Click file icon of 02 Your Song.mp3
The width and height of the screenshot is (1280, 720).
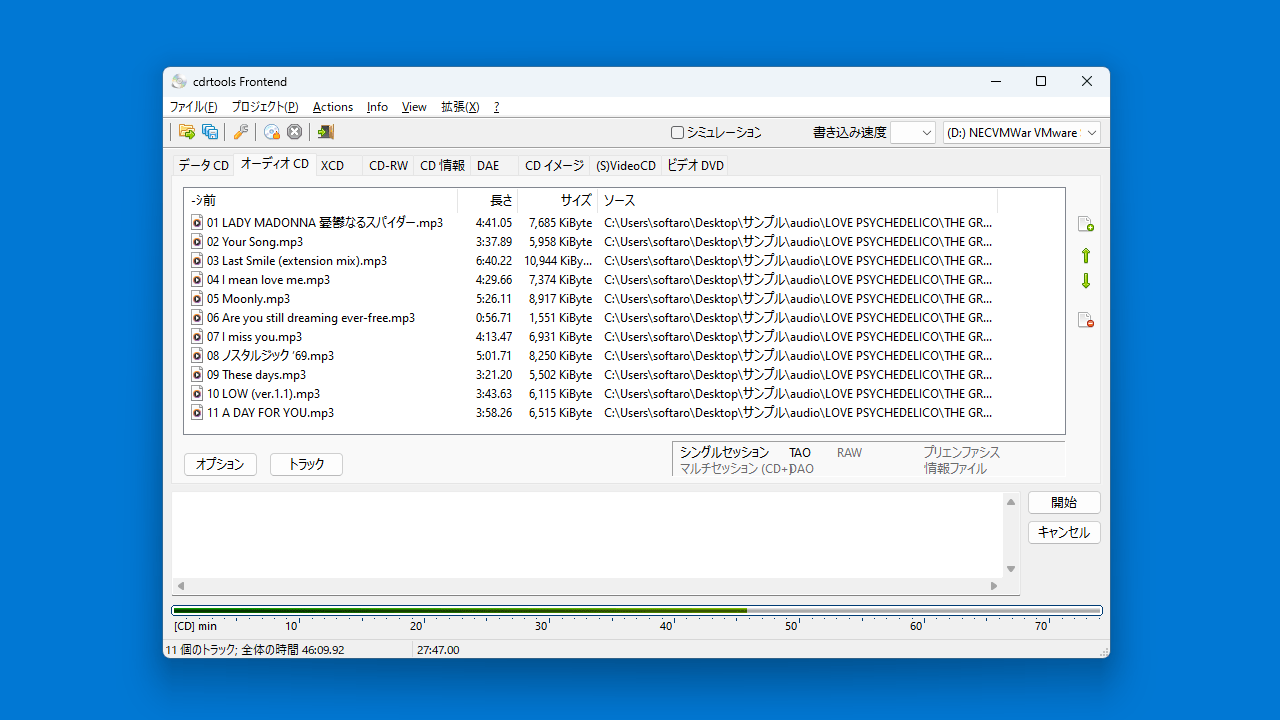click(197, 242)
